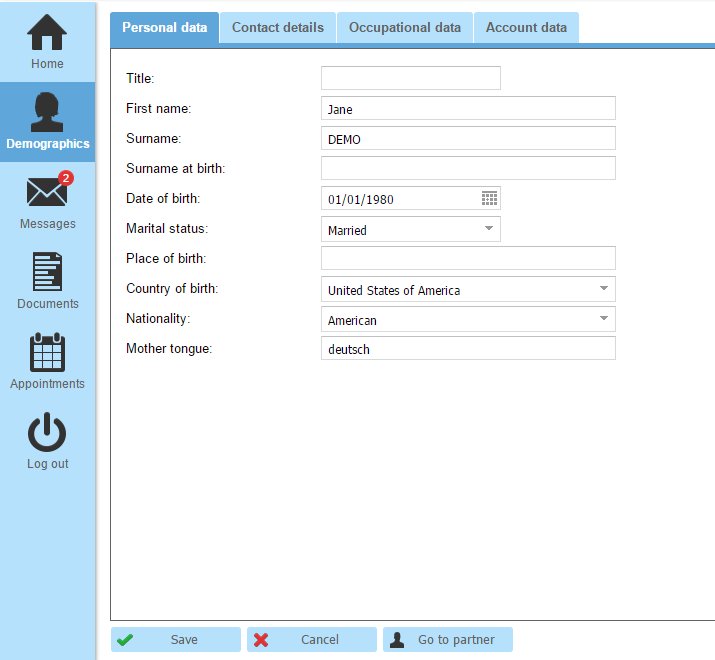This screenshot has width=715, height=660.
Task: Focus the Surname at birth field
Action: coord(468,168)
